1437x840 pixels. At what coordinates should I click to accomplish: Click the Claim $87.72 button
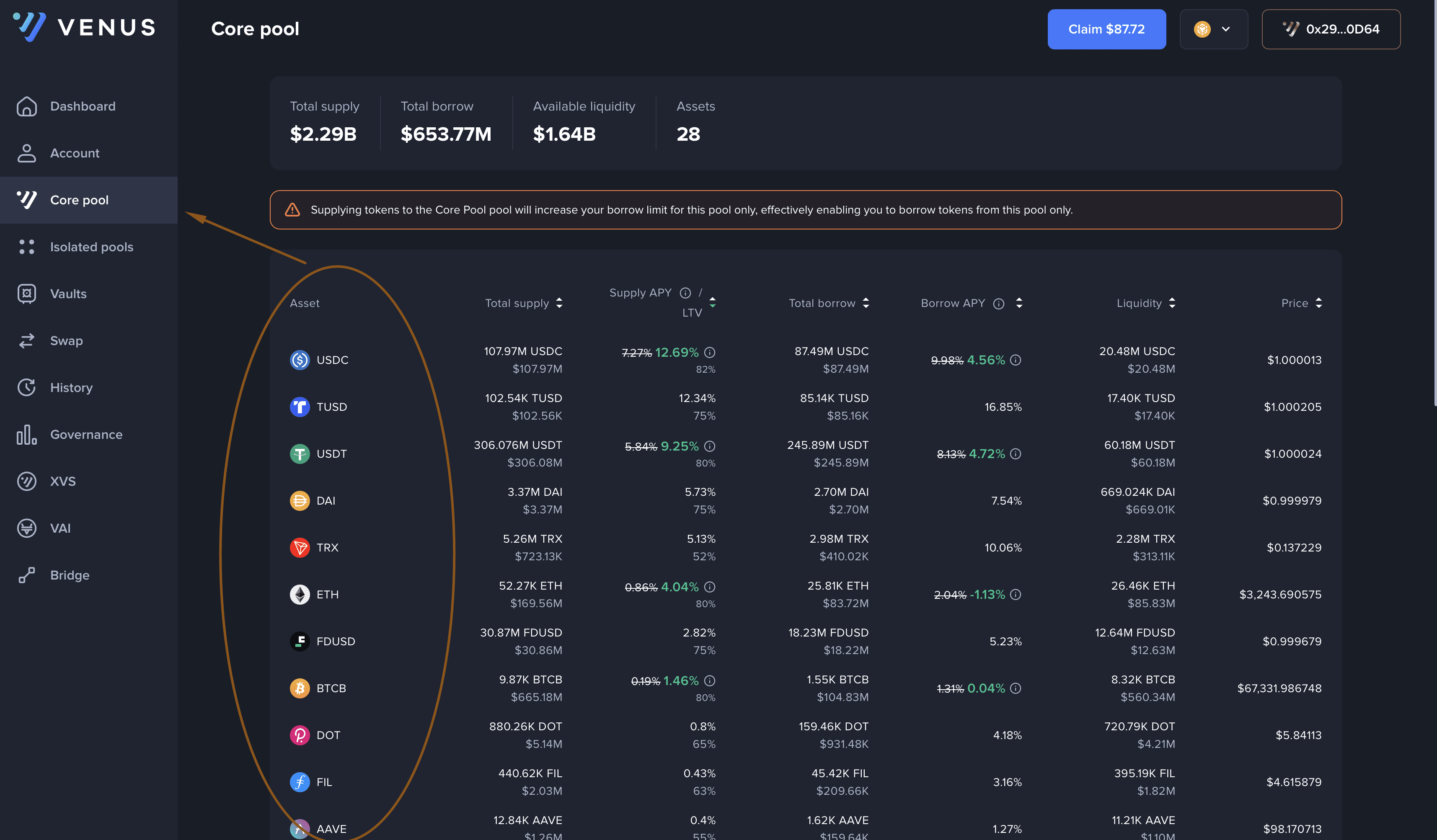click(x=1106, y=29)
